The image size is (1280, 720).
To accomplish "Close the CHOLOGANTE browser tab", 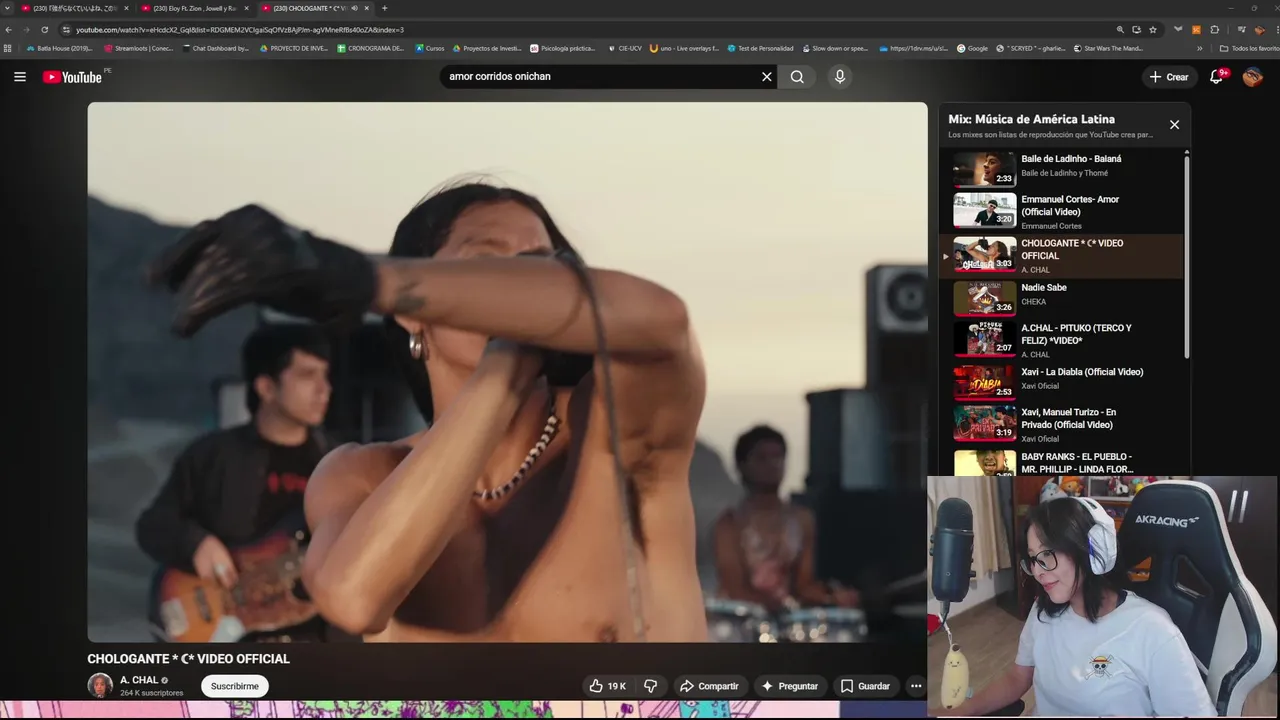I will click(x=366, y=8).
